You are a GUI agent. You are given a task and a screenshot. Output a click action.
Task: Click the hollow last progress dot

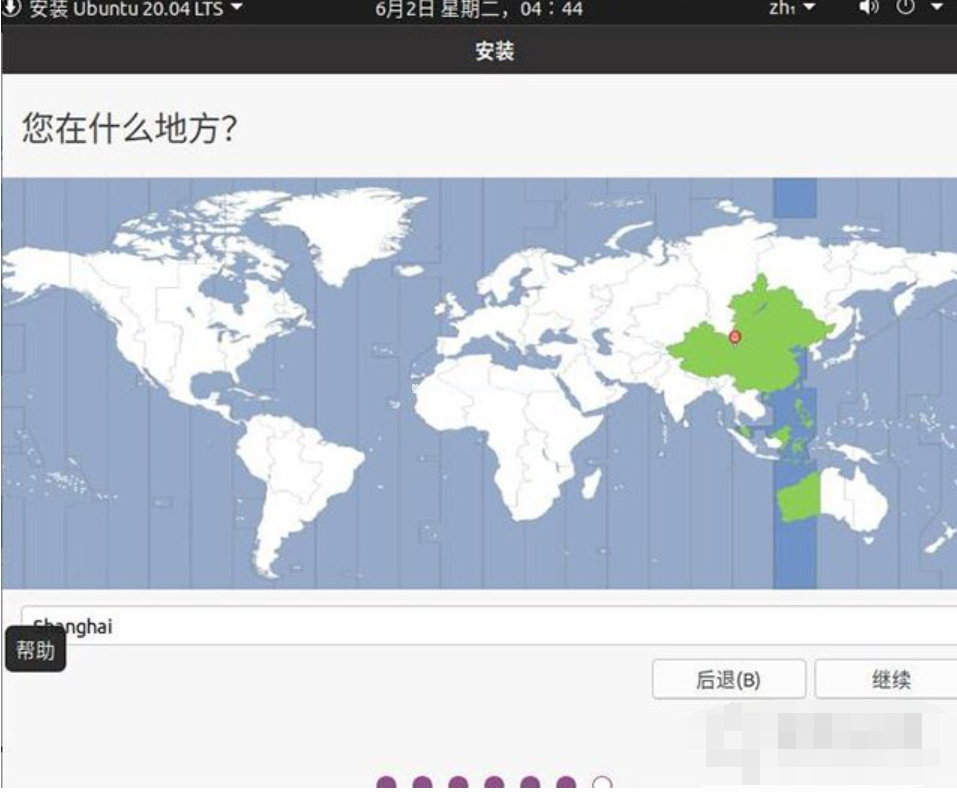[602, 784]
